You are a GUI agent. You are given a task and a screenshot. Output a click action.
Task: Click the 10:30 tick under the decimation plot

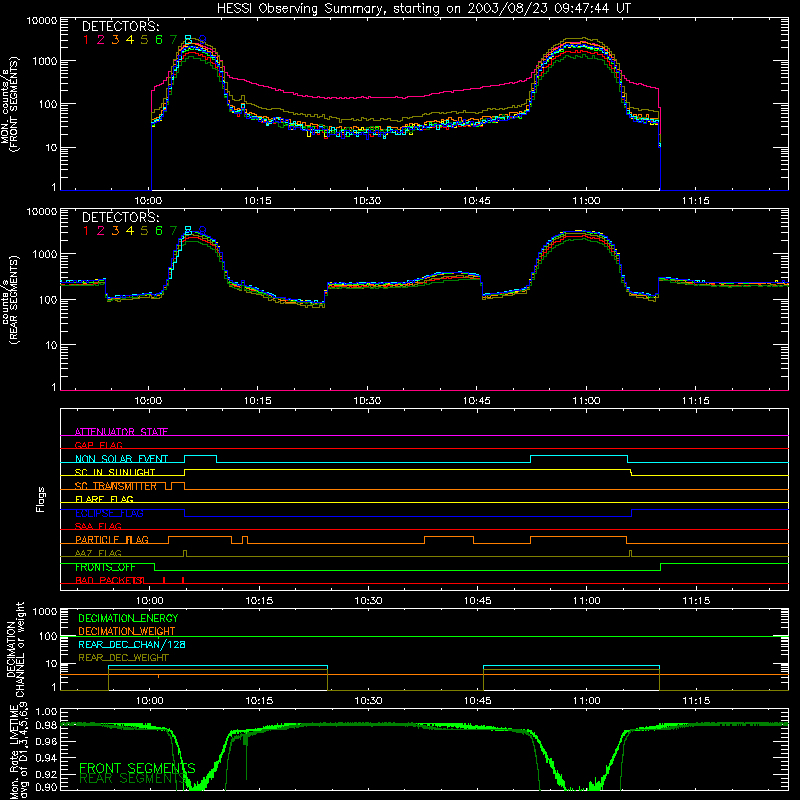coord(368,701)
